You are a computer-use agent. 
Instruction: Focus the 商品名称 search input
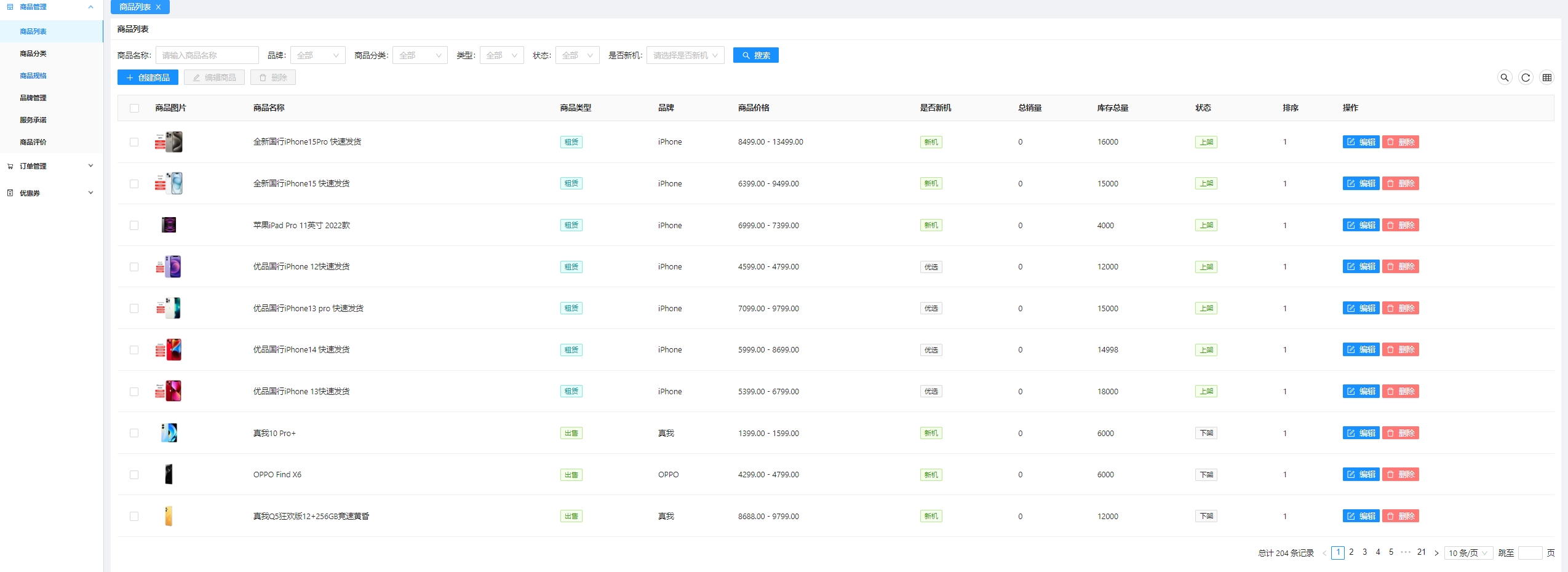tap(207, 55)
